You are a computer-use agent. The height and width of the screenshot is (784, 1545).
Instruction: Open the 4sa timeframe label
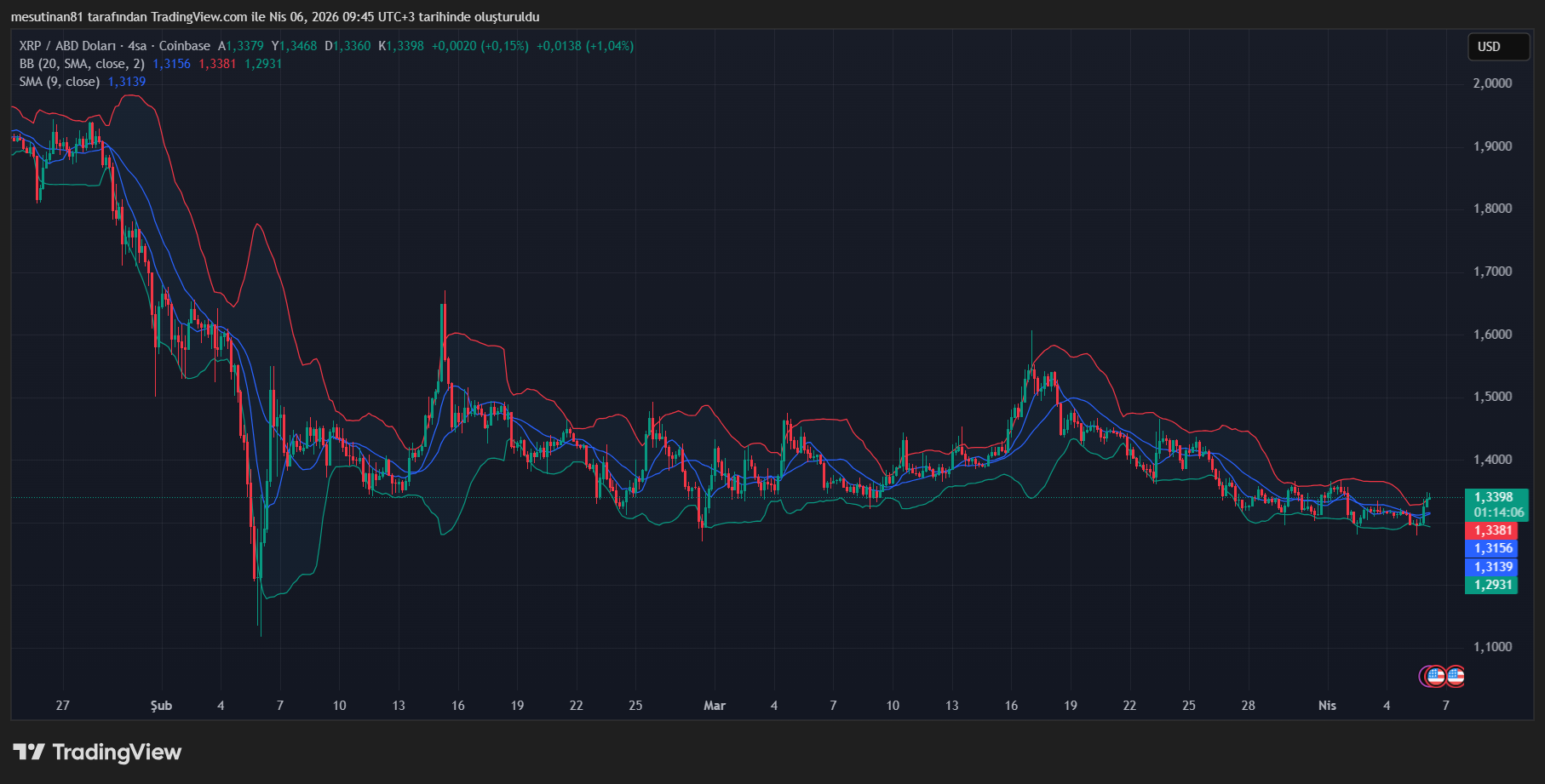tap(137, 46)
